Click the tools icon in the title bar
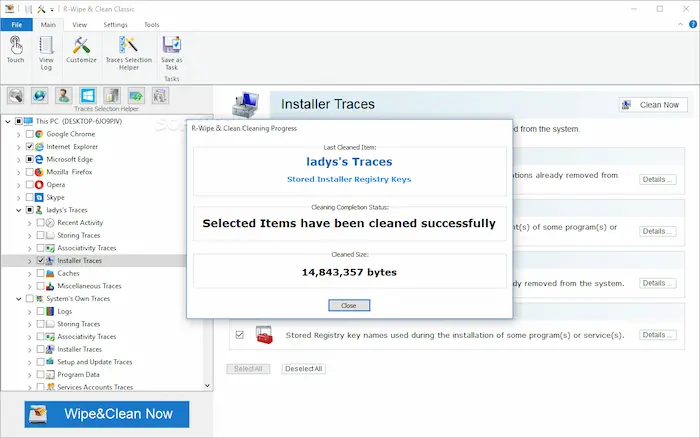 [x=42, y=9]
